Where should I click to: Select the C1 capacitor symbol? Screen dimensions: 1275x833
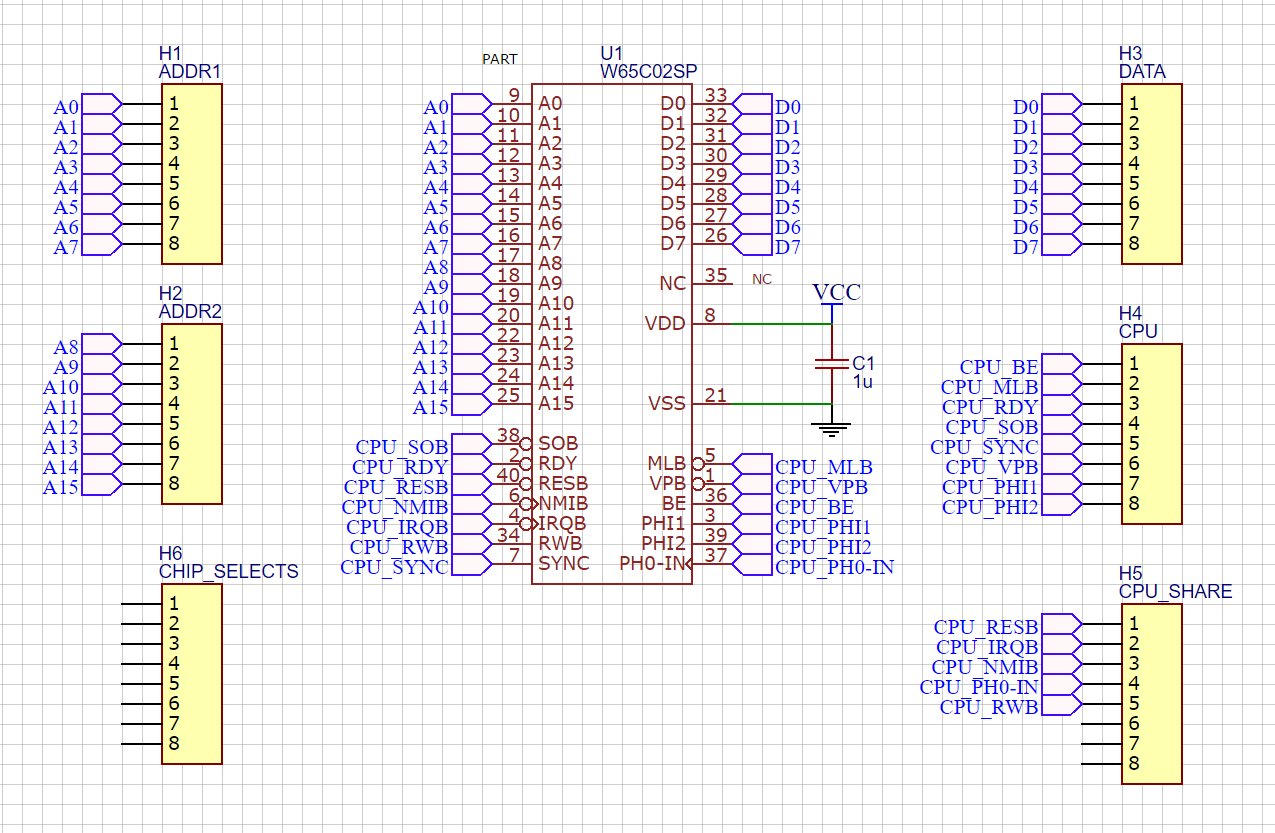826,363
